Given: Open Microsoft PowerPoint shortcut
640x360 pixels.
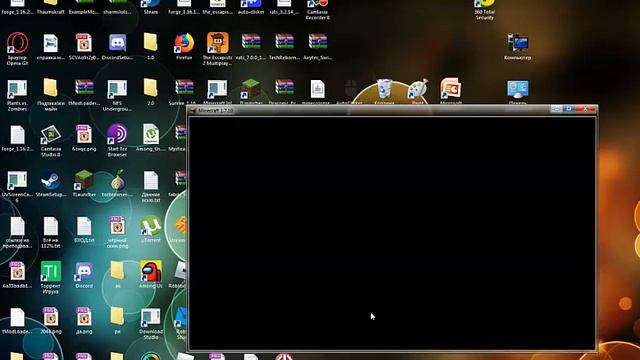Looking at the screenshot, I should coord(451,89).
